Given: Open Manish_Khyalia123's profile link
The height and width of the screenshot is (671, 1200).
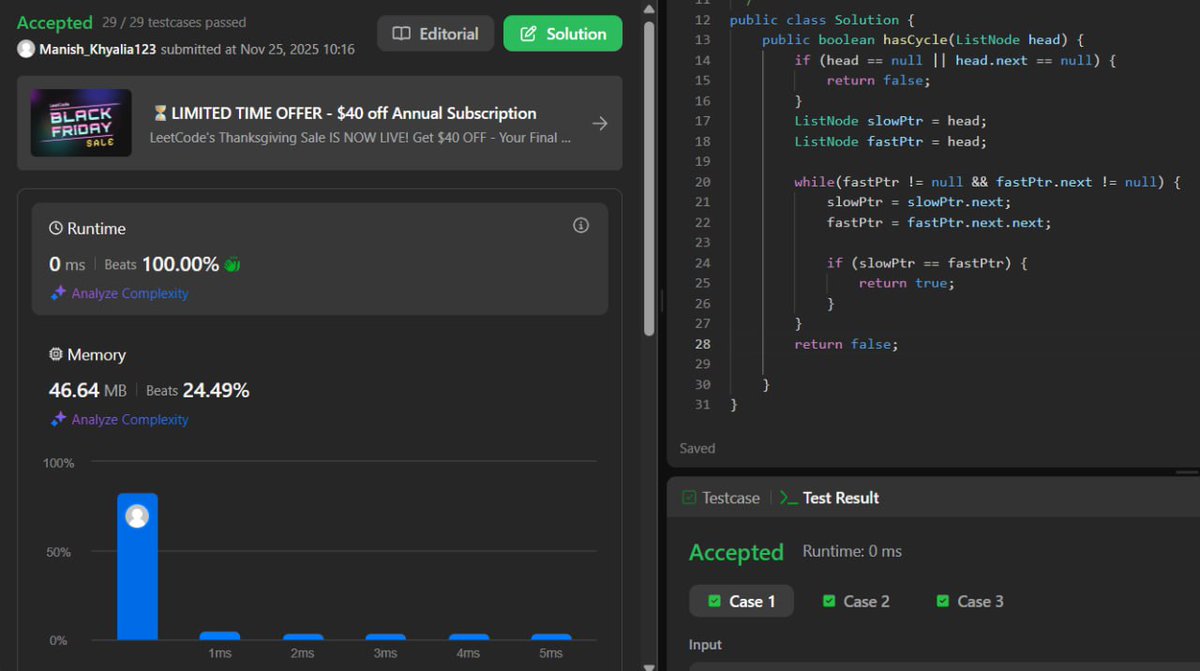Looking at the screenshot, I should pyautogui.click(x=97, y=48).
